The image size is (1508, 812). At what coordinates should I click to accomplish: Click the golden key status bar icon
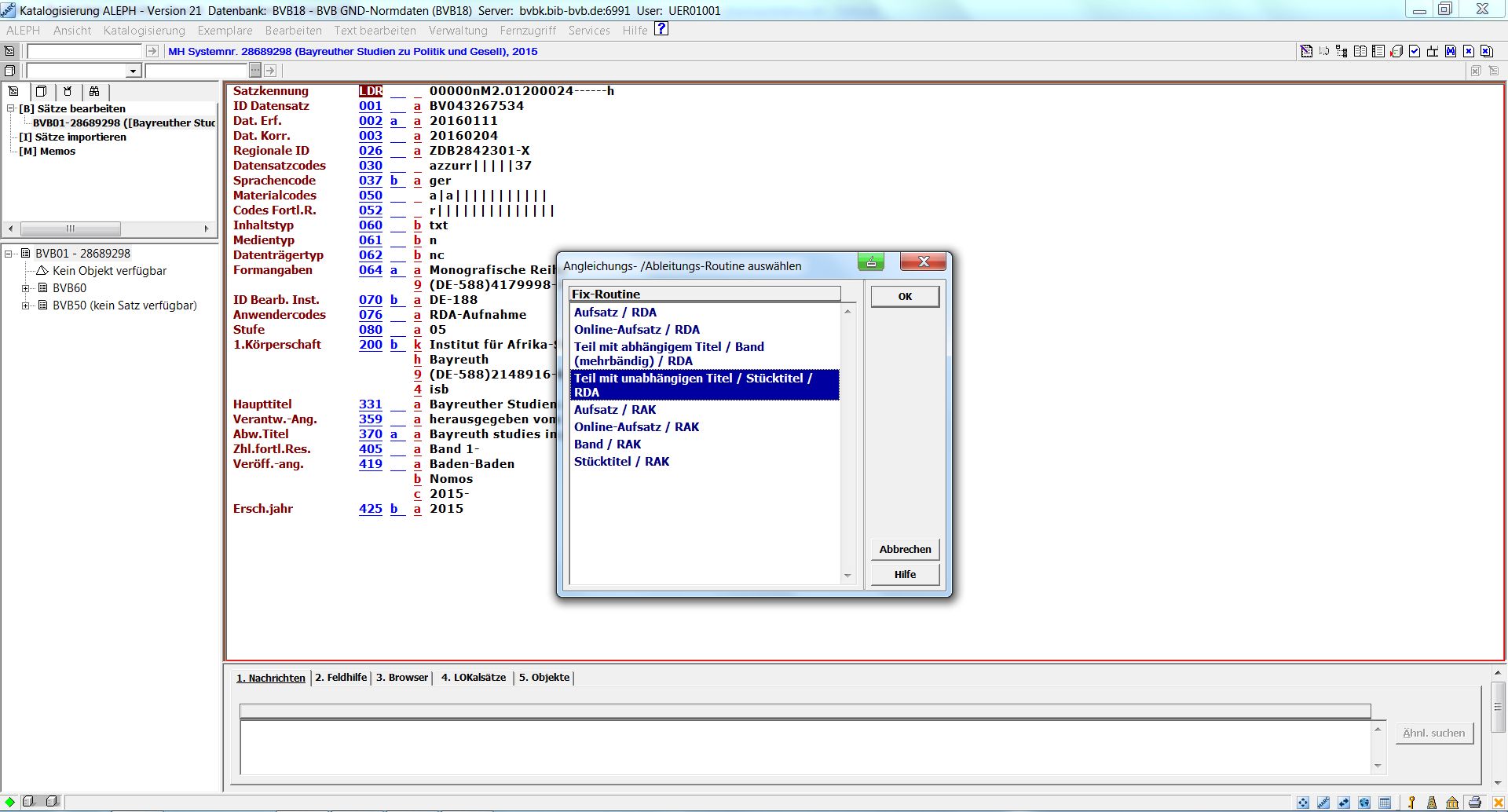1411,803
